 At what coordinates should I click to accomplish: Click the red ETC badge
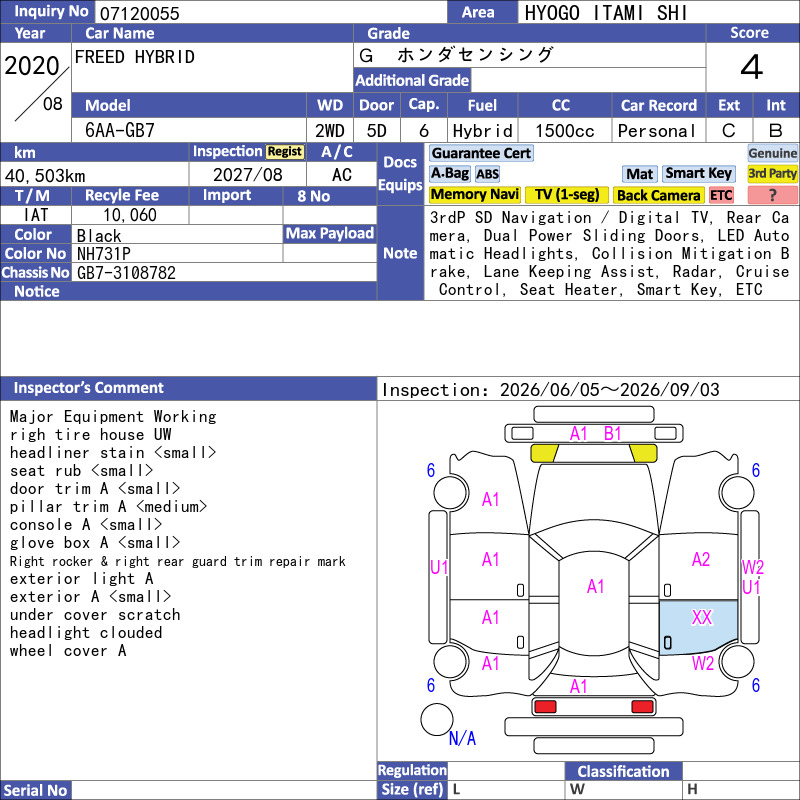coord(721,195)
